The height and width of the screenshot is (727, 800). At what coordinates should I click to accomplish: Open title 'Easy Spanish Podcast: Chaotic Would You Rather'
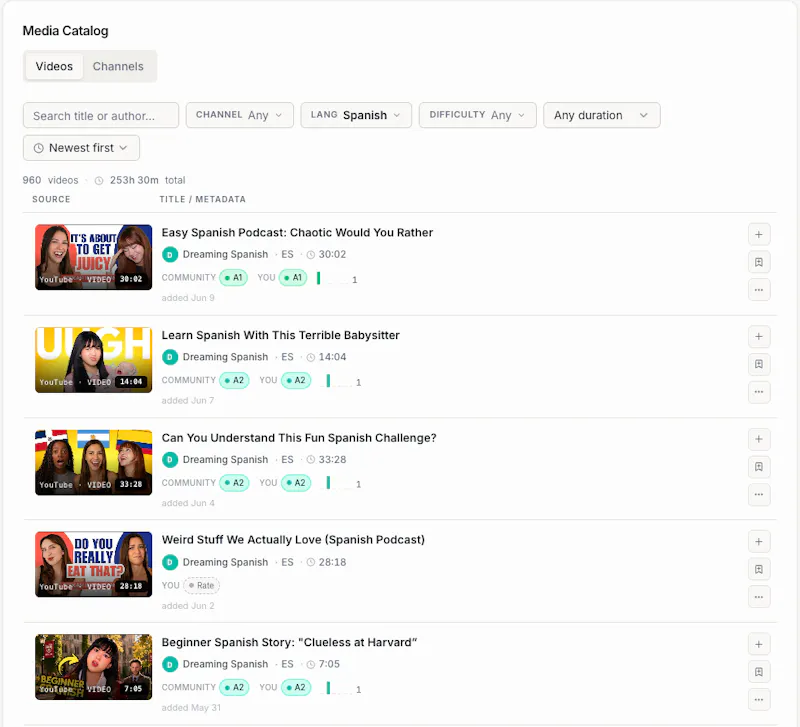297,233
